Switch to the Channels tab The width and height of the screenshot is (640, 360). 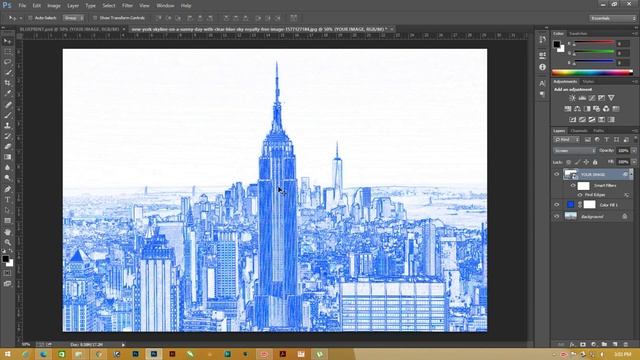[x=578, y=131]
